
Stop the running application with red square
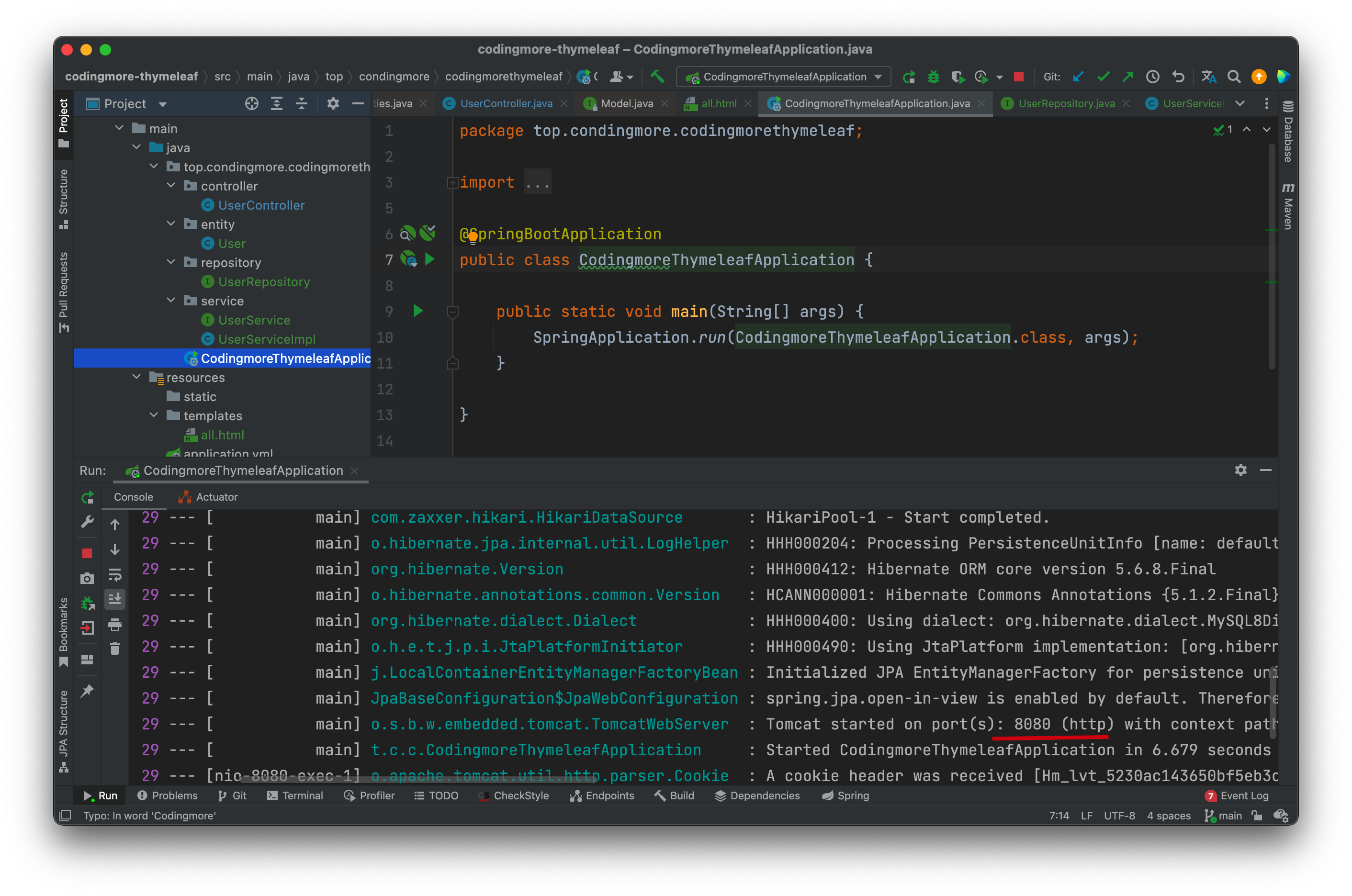[x=1018, y=77]
